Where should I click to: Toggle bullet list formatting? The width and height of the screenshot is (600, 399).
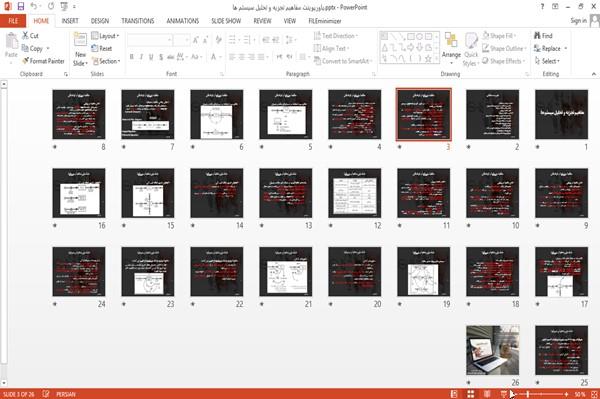click(233, 39)
